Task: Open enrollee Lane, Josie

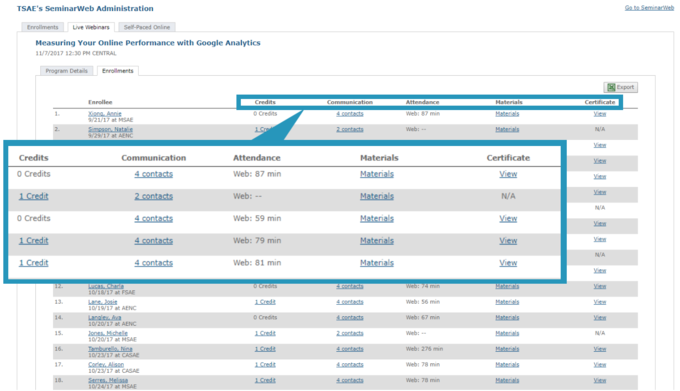Action: click(102, 302)
